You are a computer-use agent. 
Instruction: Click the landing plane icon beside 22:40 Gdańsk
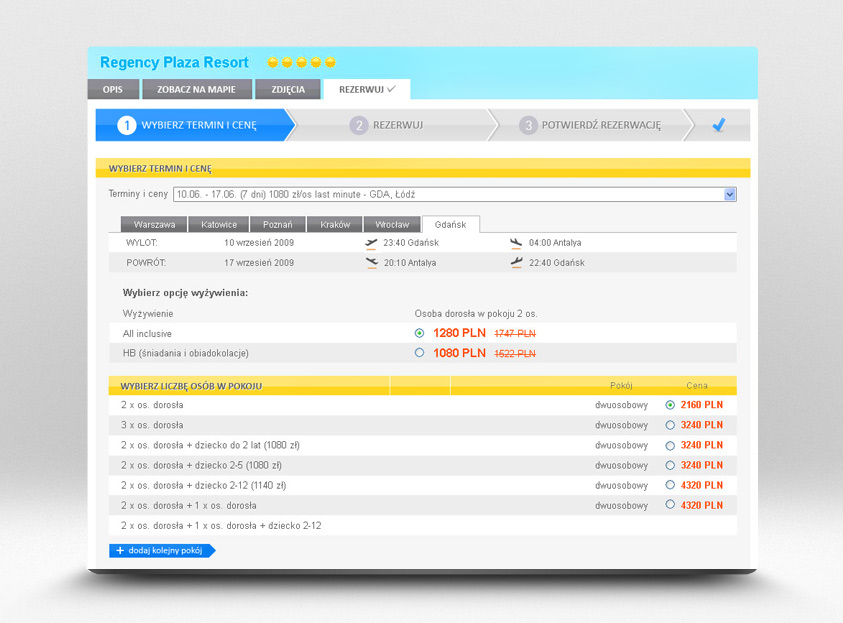[x=516, y=263]
